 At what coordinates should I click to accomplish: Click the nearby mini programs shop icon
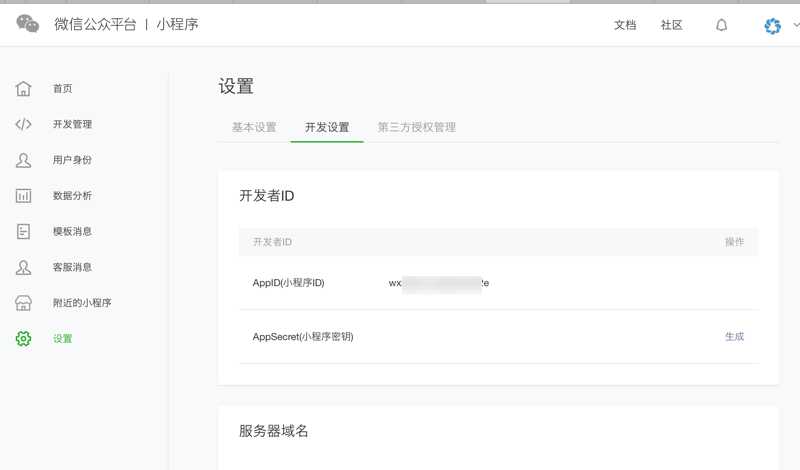tap(24, 303)
